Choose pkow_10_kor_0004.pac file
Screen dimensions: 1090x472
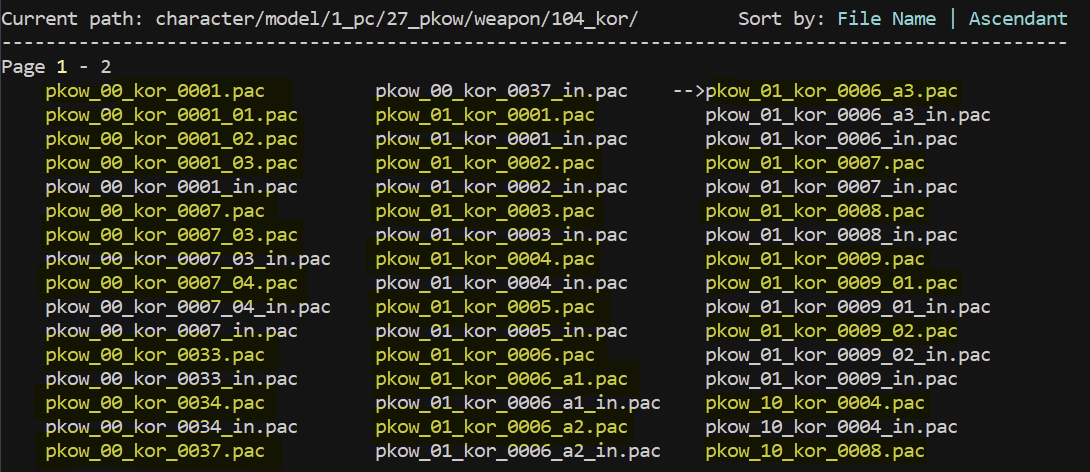coord(815,403)
